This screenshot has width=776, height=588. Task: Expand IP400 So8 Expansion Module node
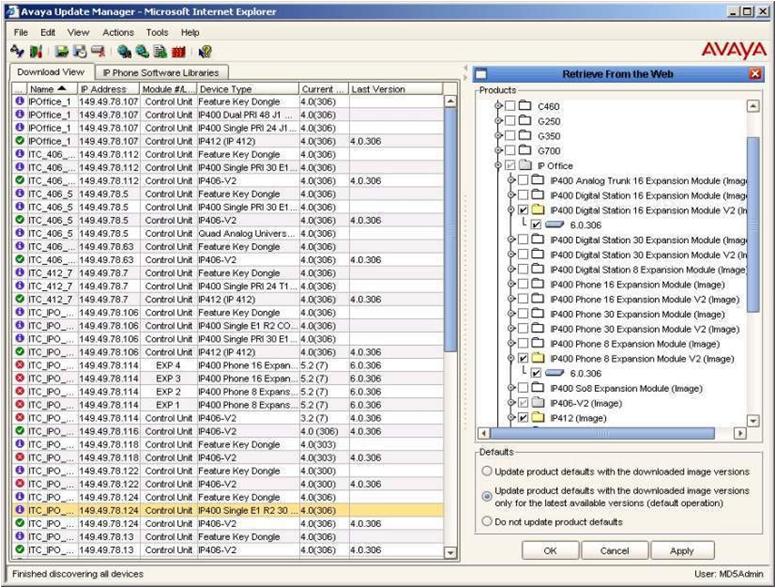point(511,388)
